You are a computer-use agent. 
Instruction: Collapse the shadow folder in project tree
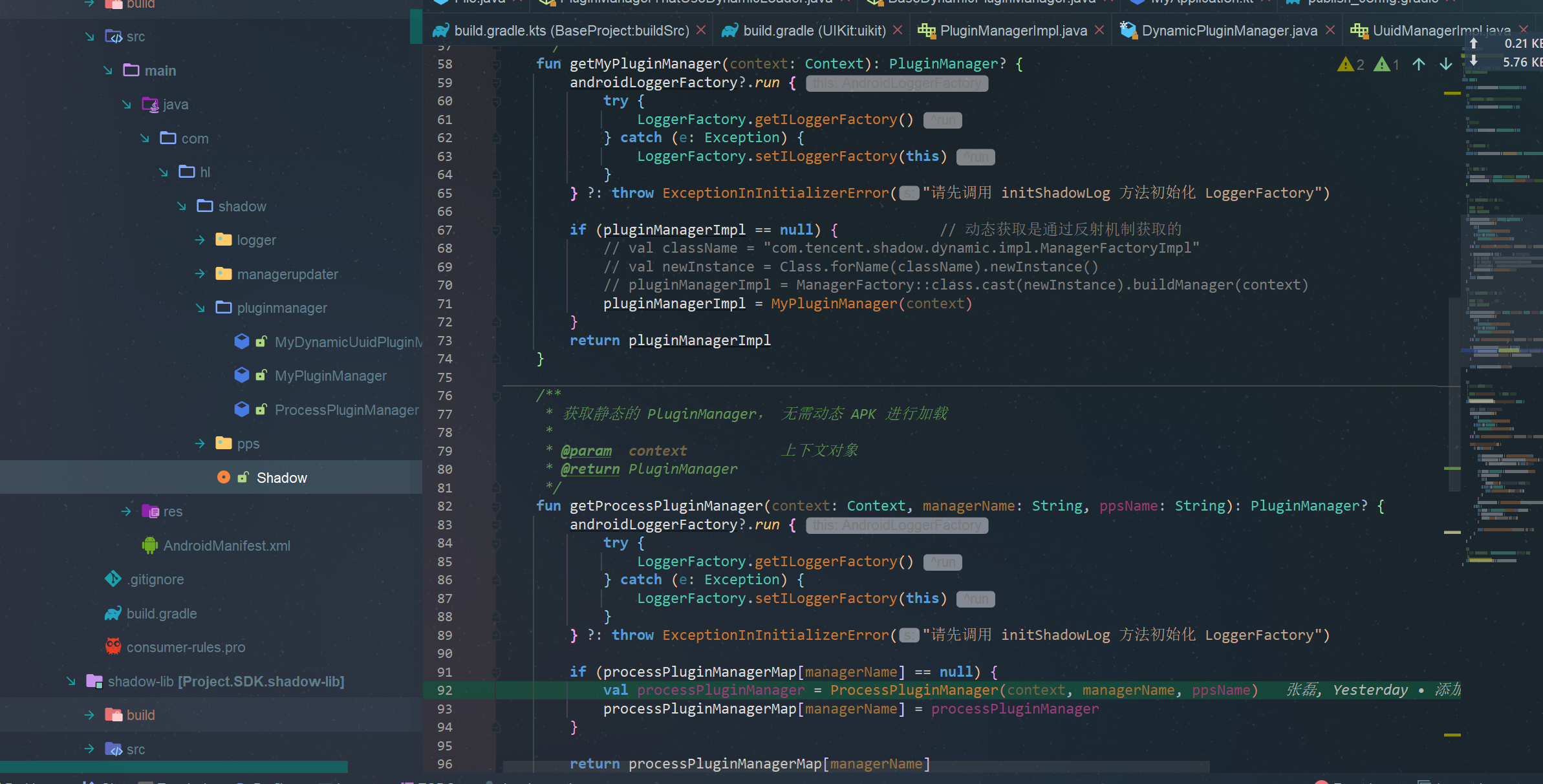pos(180,206)
